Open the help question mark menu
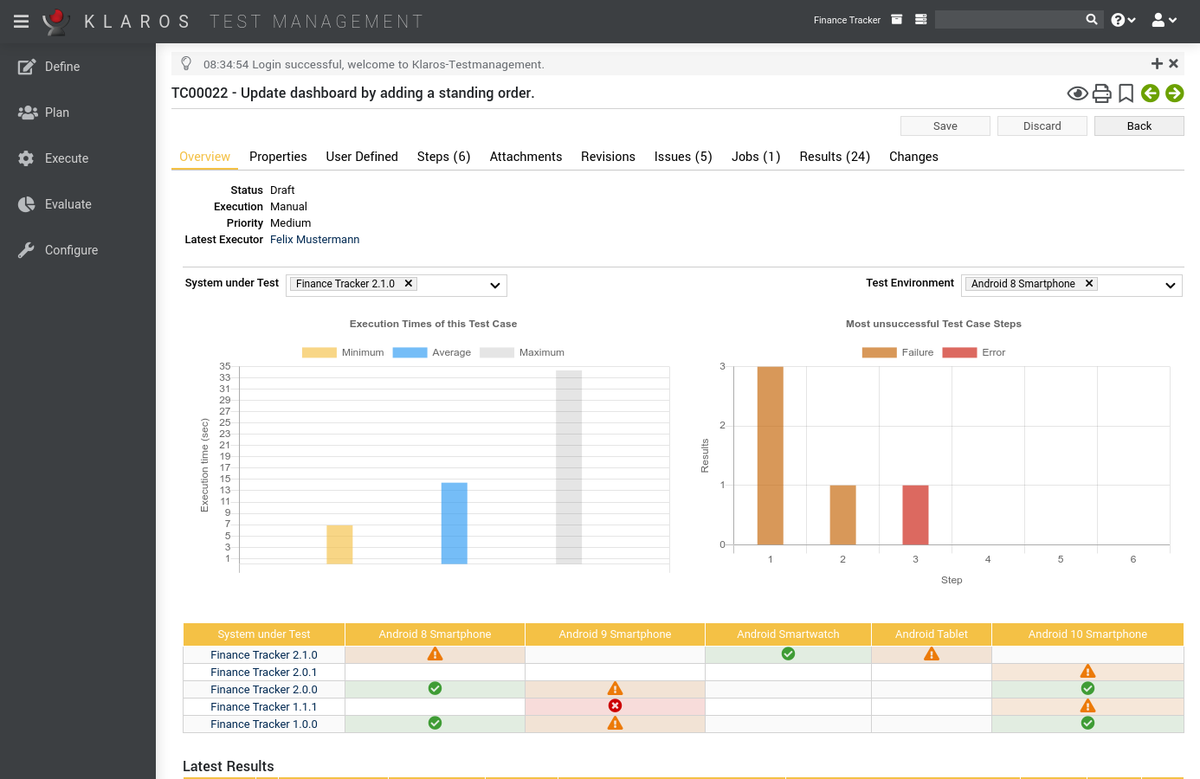This screenshot has width=1200, height=779. click(x=1124, y=20)
